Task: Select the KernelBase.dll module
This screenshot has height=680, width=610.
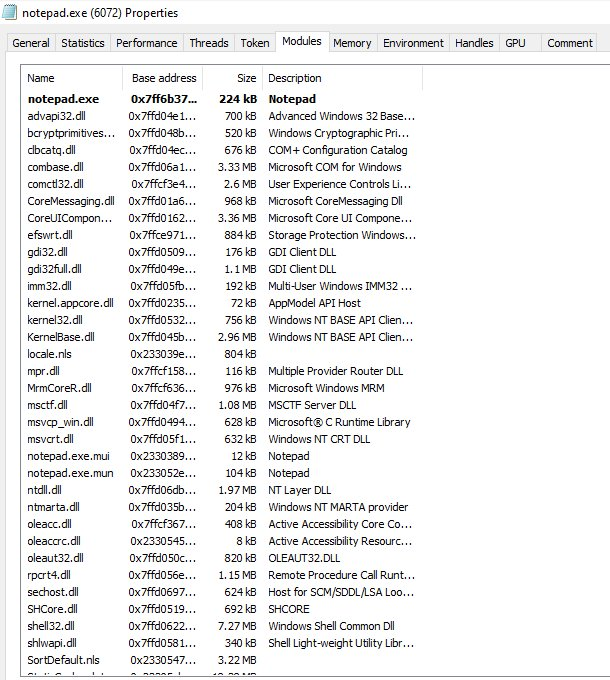Action: click(x=222, y=337)
